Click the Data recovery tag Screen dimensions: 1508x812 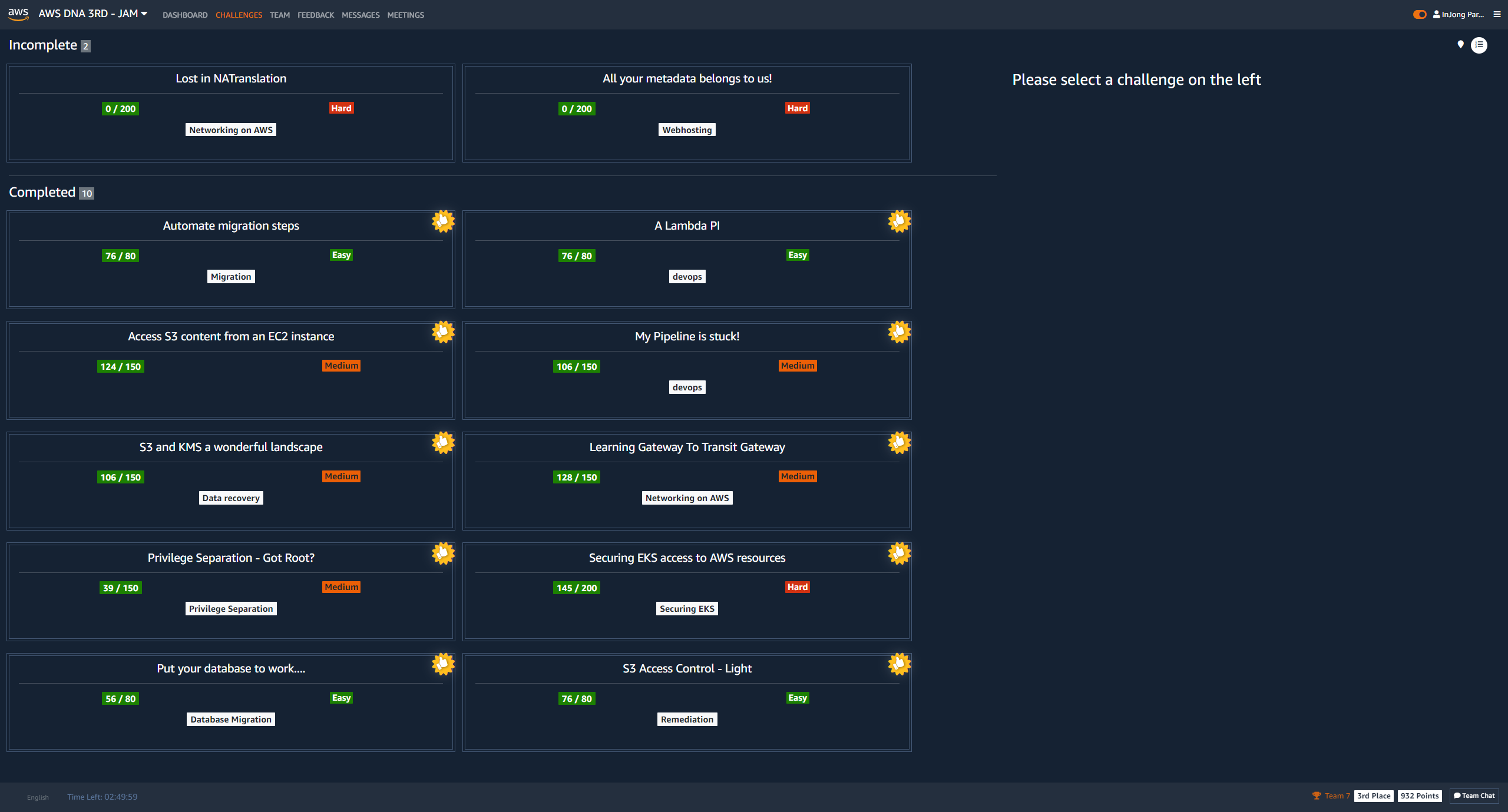pos(231,498)
